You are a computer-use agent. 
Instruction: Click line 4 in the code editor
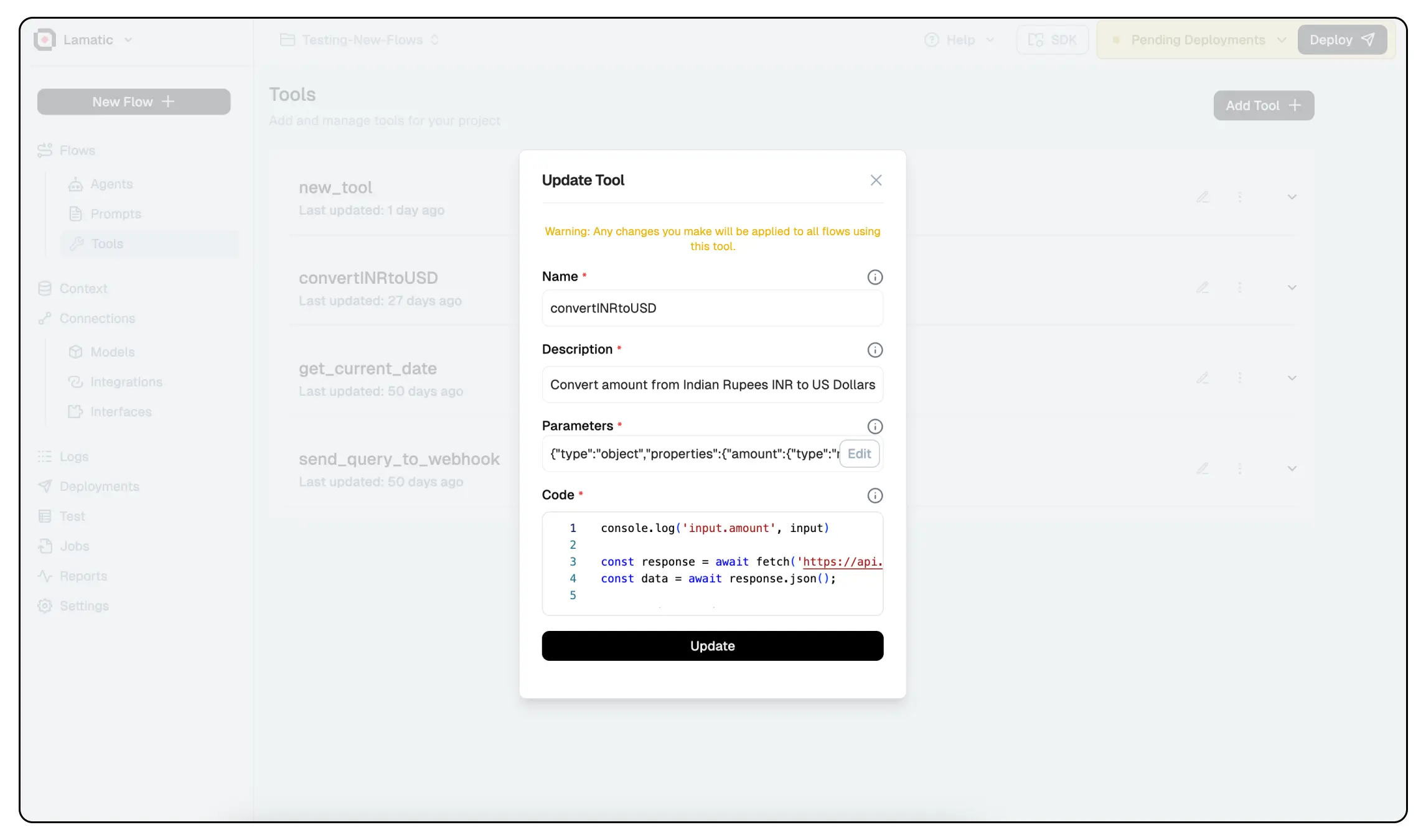[718, 579]
